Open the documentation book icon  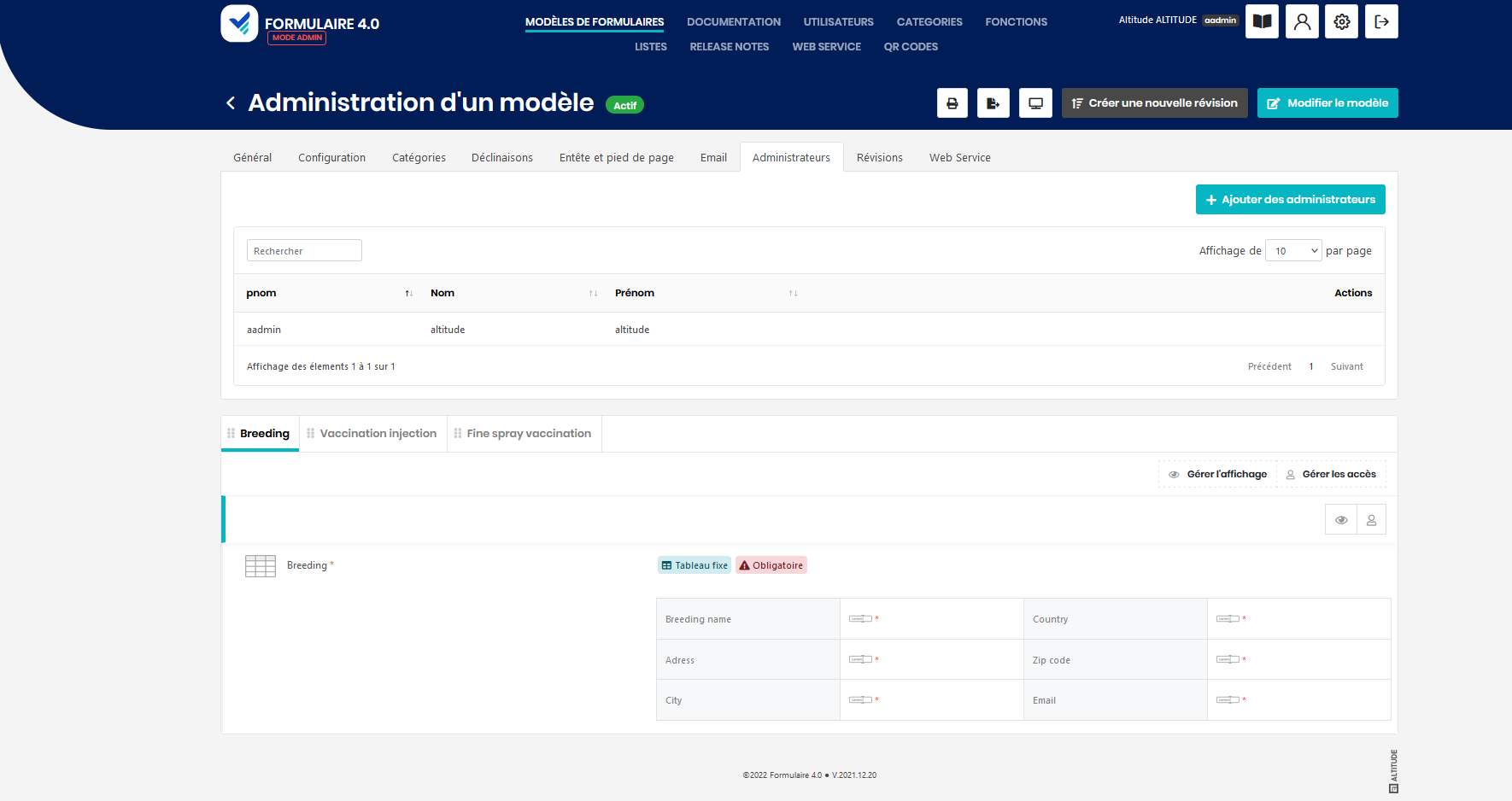coord(1262,22)
